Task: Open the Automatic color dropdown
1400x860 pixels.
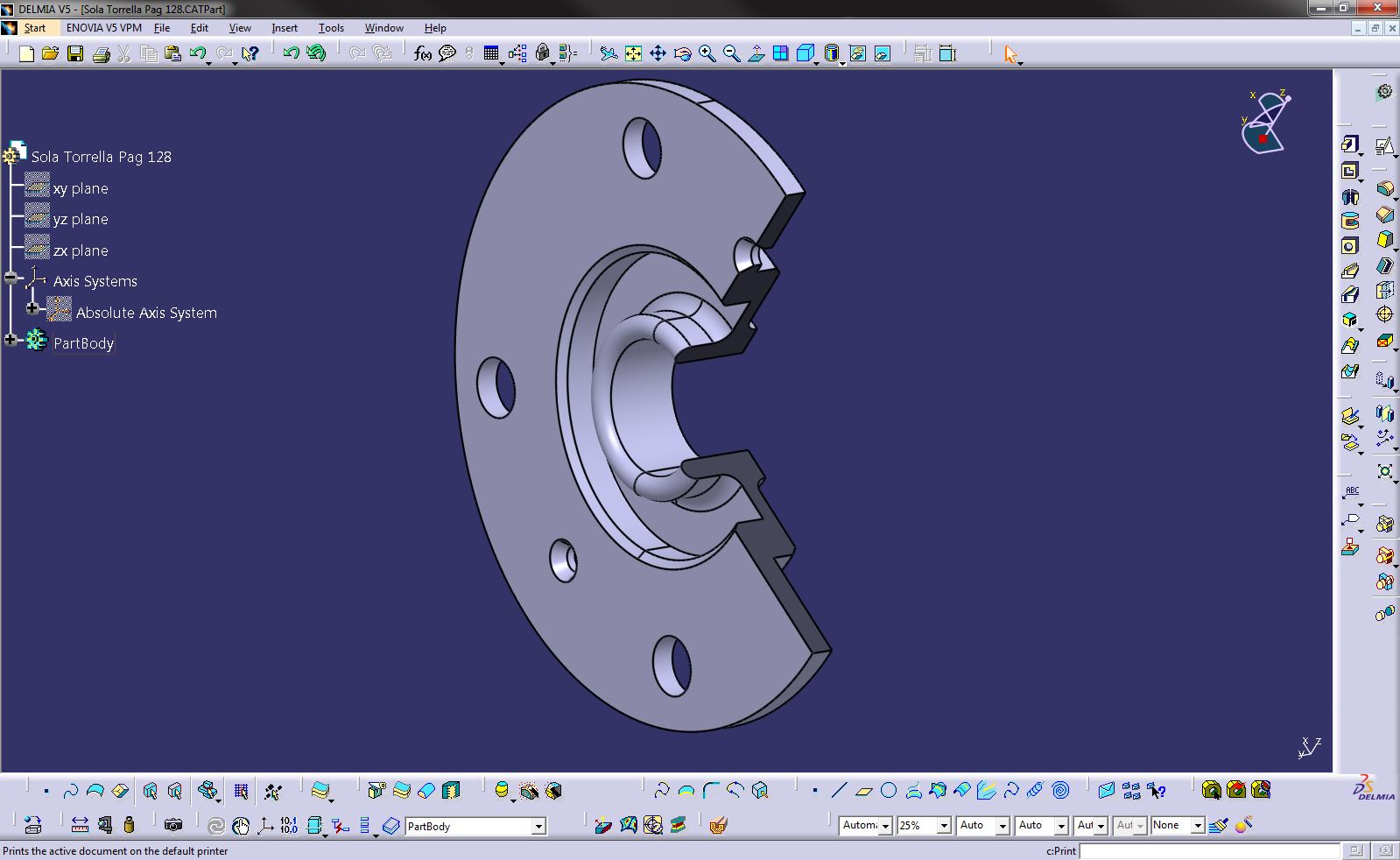Action: [885, 826]
